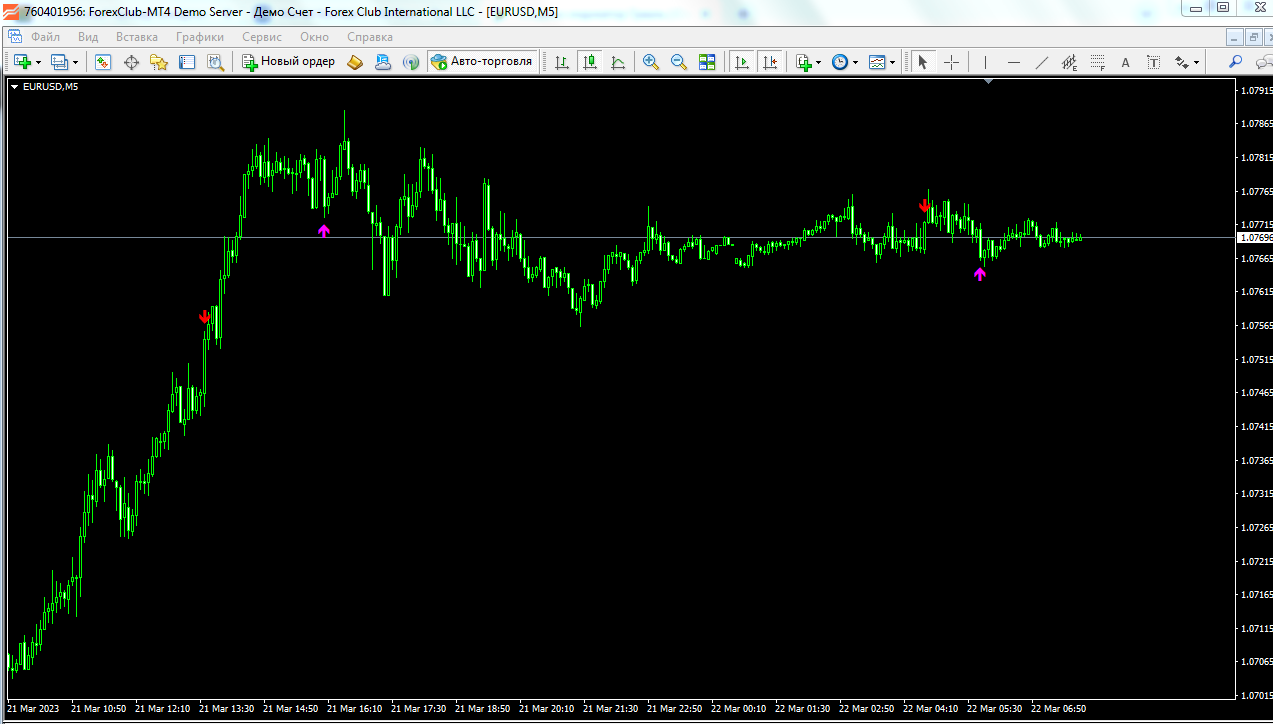Expand the EURUSD,M5 chart title triangle
The width and height of the screenshot is (1273, 724).
[15, 87]
